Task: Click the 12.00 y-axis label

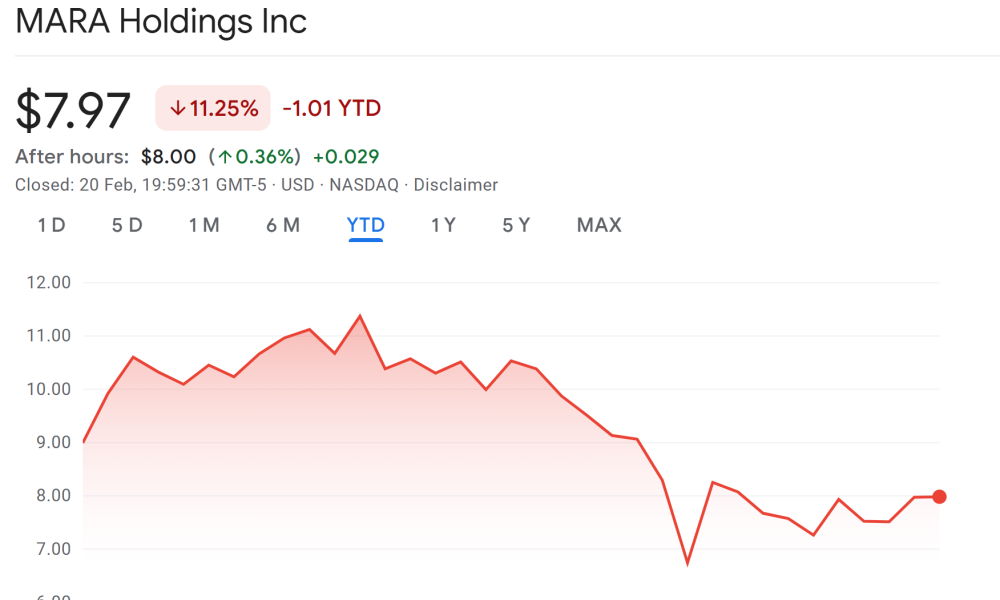Action: coord(50,282)
